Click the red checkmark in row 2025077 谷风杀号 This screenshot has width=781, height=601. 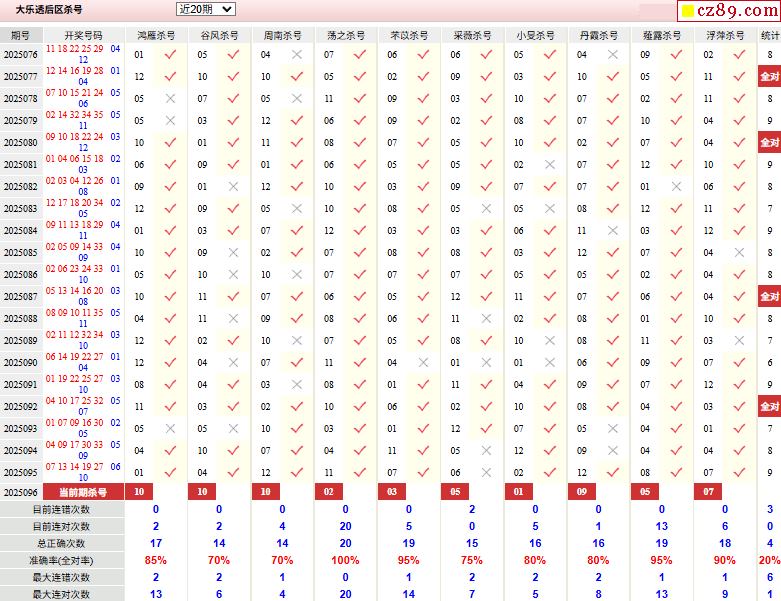click(234, 76)
